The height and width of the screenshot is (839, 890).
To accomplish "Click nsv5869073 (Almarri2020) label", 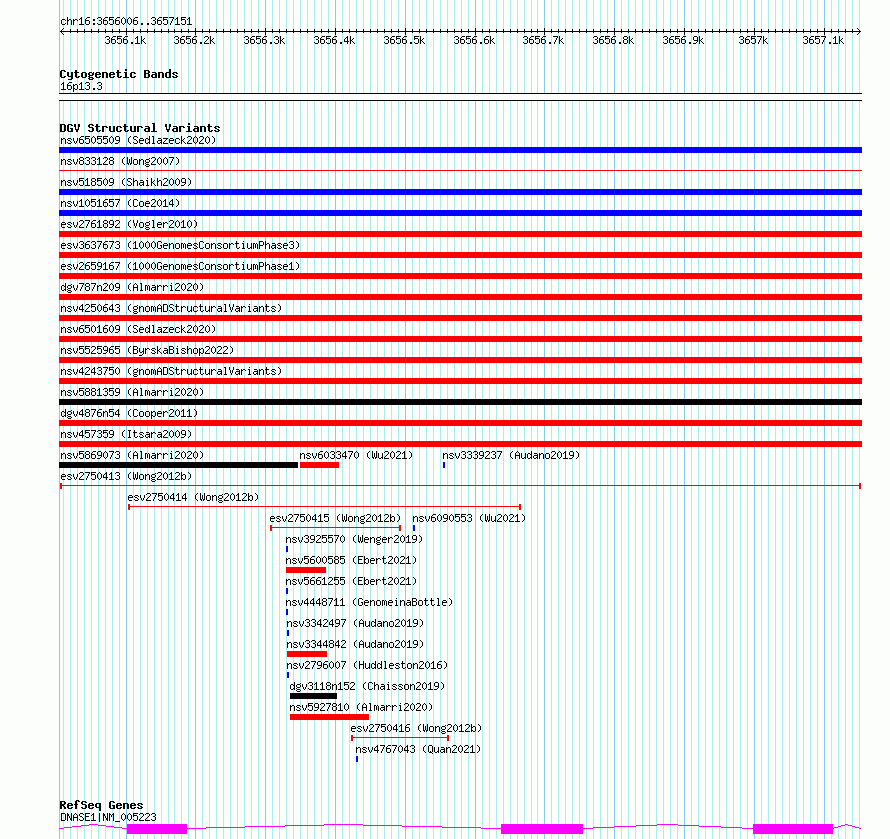I will click(132, 455).
